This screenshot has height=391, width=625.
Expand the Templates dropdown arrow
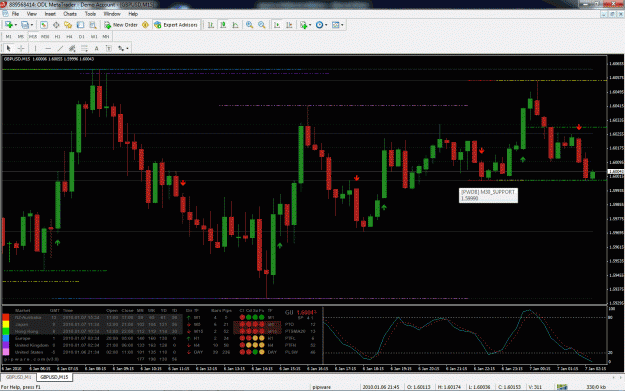(x=342, y=25)
